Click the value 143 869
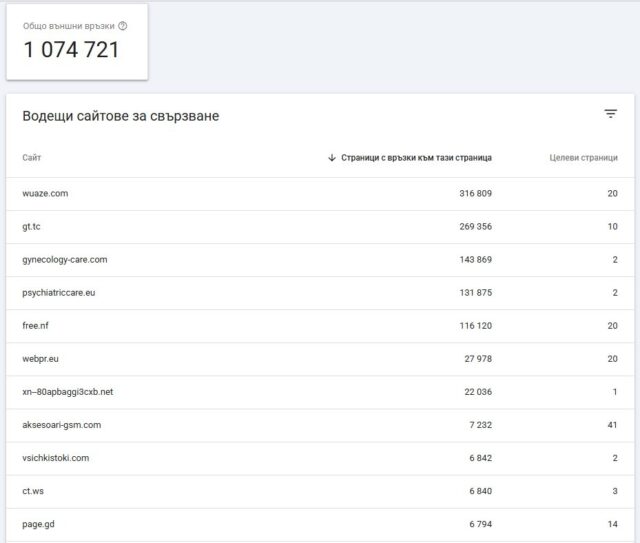Viewport: 640px width, 543px height. [x=476, y=260]
